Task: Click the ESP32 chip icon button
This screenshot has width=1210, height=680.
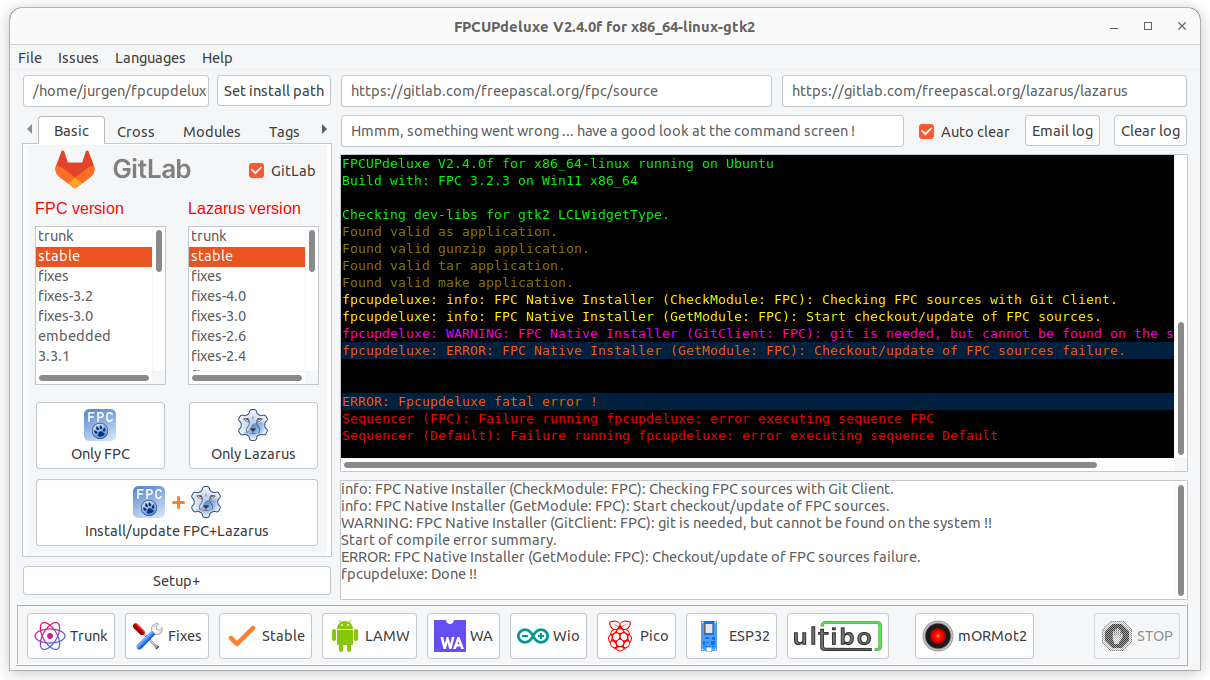Action: pos(734,636)
